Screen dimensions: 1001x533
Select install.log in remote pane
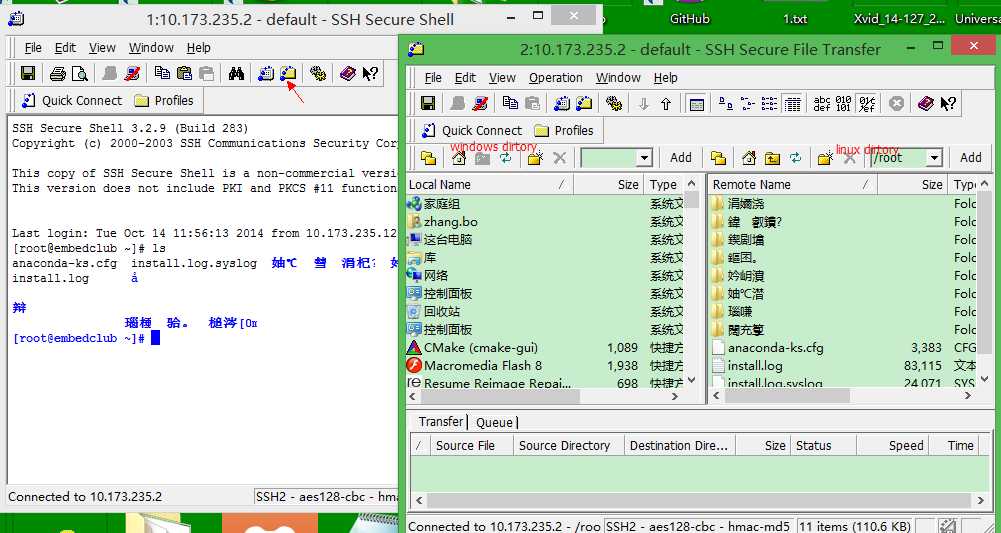tap(755, 366)
